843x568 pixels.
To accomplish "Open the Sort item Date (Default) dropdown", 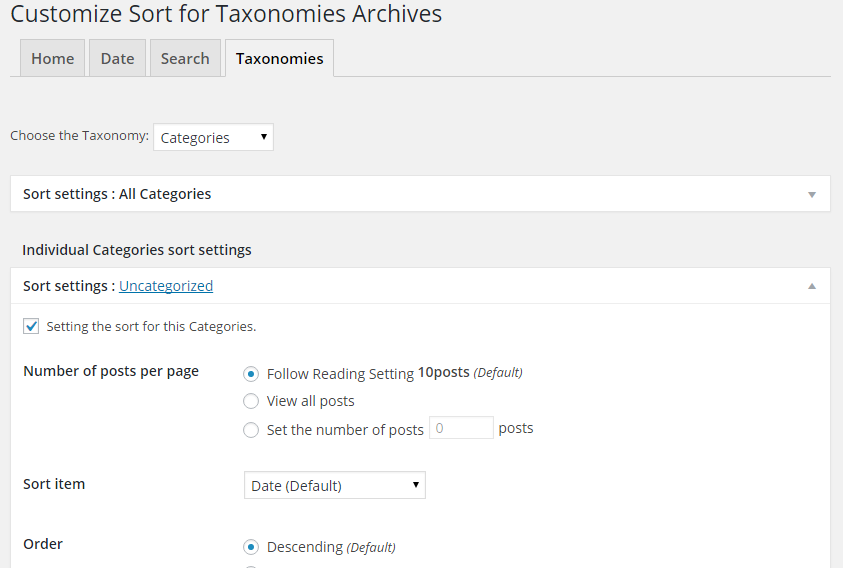I will tap(334, 486).
